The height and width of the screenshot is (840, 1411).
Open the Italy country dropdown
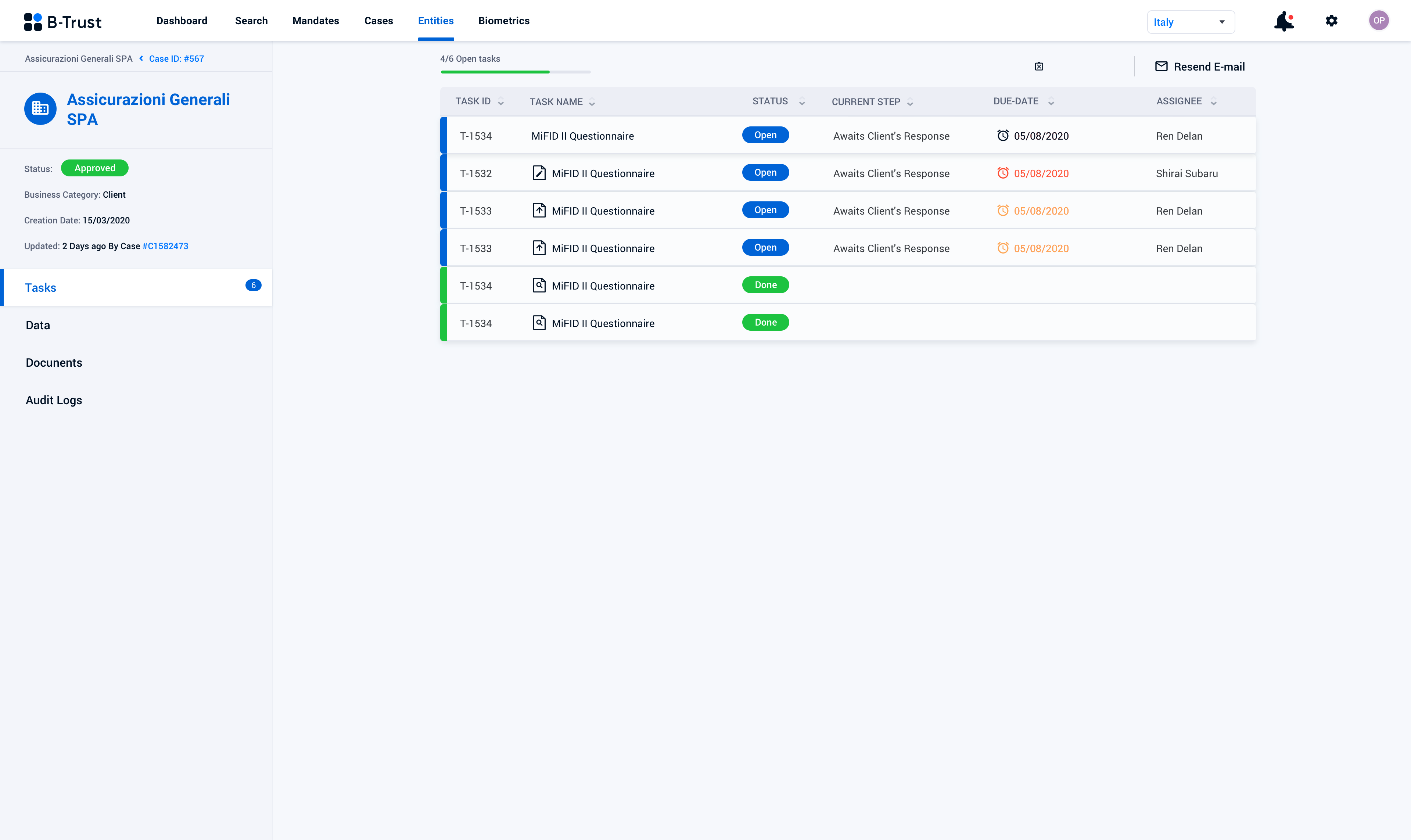click(x=1190, y=22)
